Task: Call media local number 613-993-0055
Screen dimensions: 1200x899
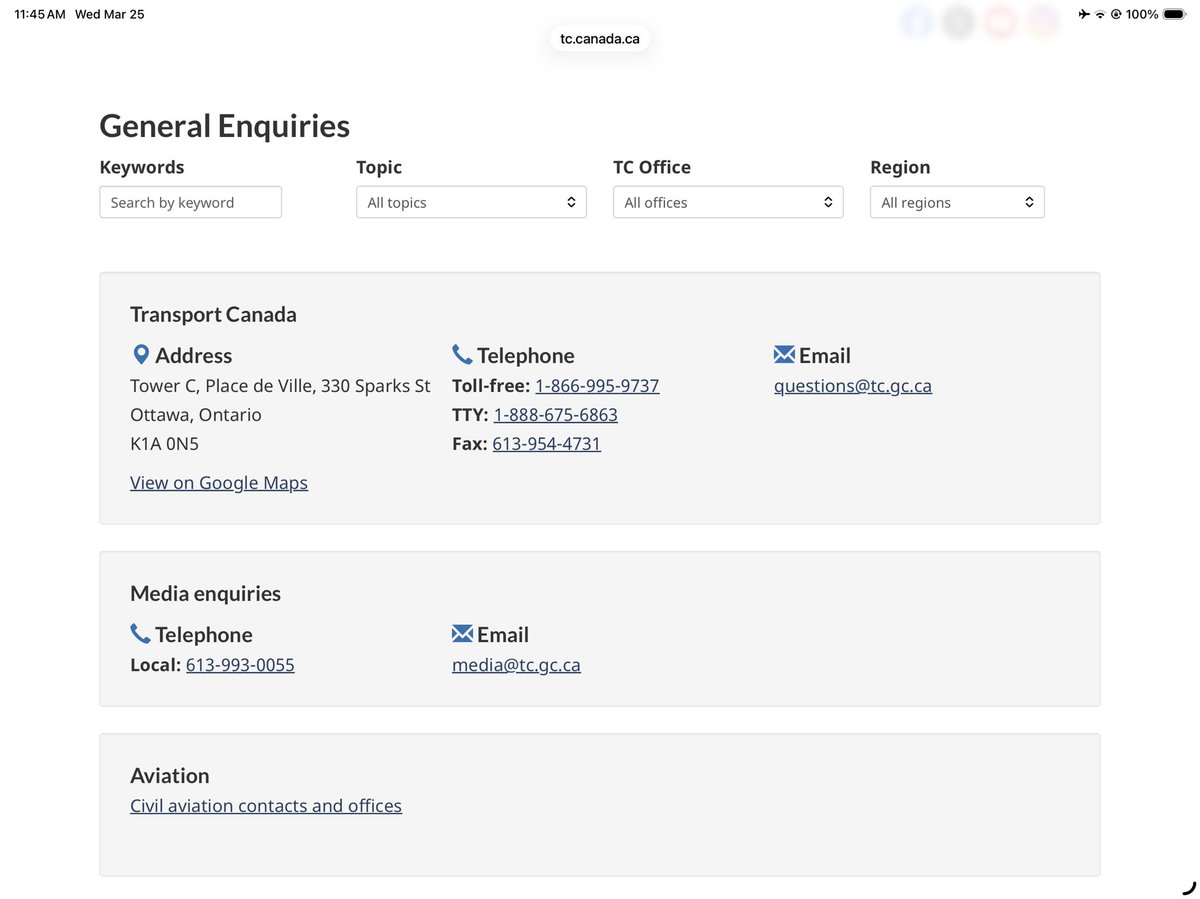Action: click(x=240, y=665)
